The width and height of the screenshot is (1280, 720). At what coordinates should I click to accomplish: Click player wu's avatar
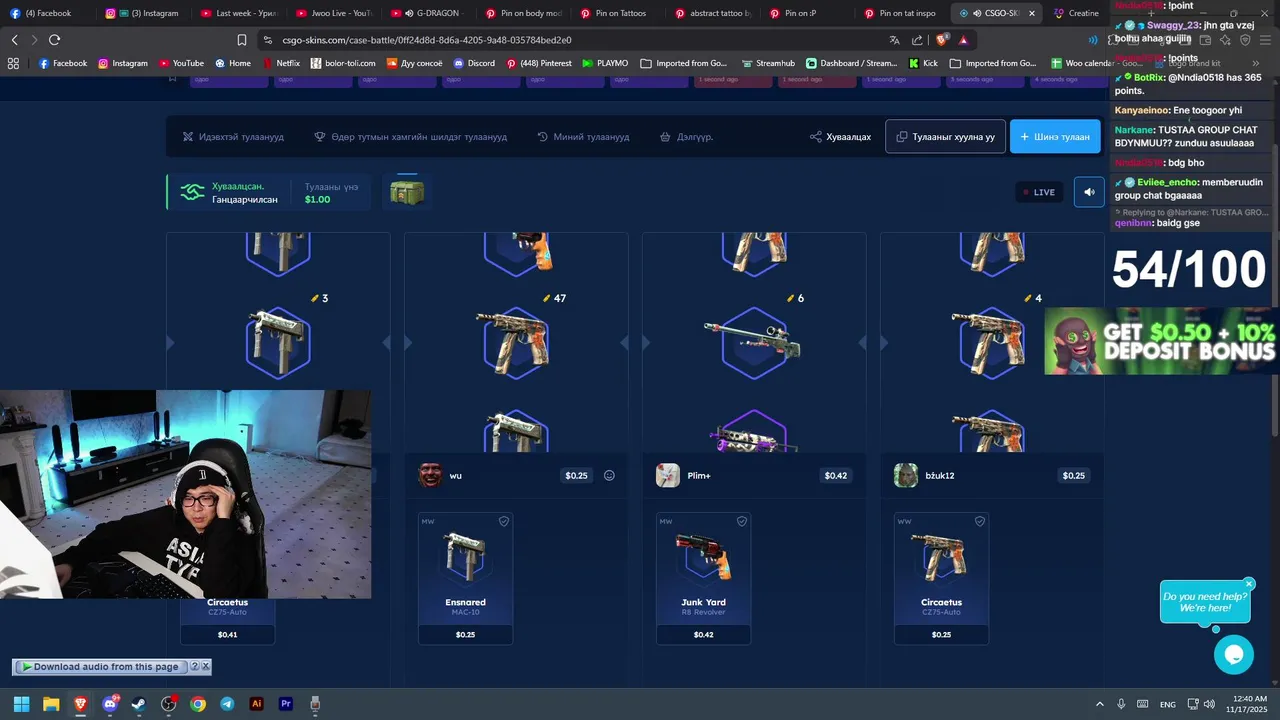430,475
